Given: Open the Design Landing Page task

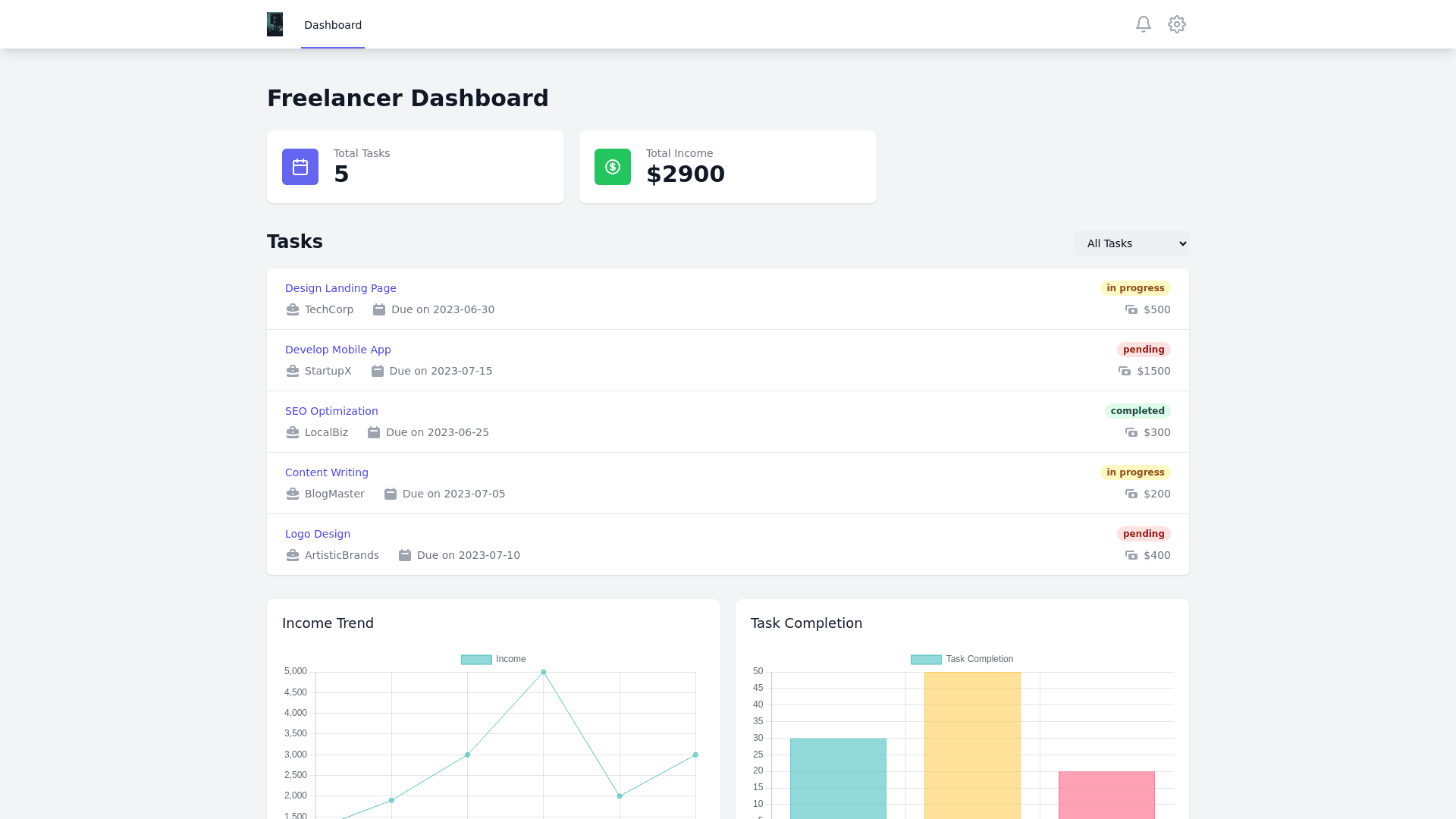Looking at the screenshot, I should pos(340,288).
